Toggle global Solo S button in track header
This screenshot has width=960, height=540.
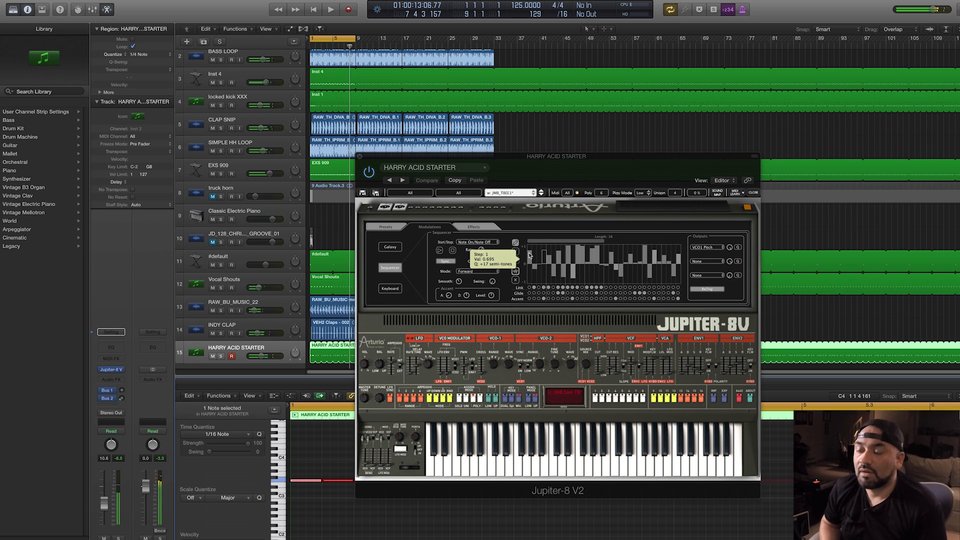(220, 42)
